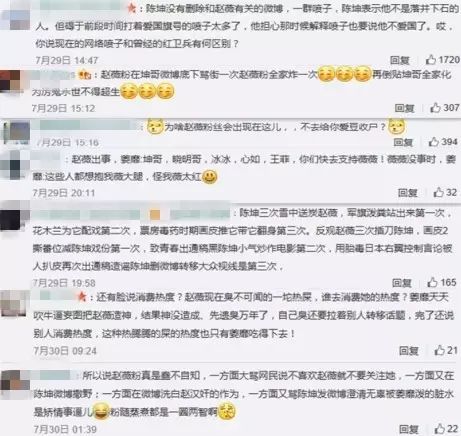Like the comment with 165 likes
The image size is (461, 436).
click(x=432, y=282)
